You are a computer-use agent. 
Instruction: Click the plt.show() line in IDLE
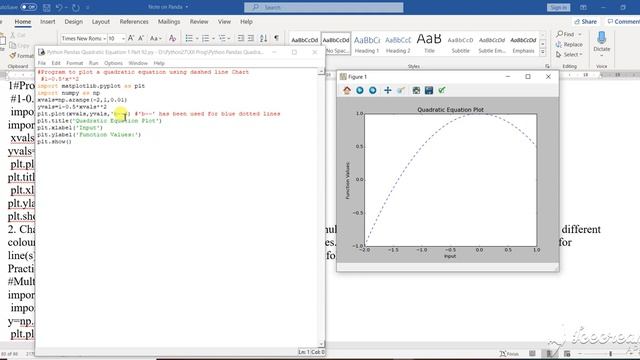click(x=54, y=142)
